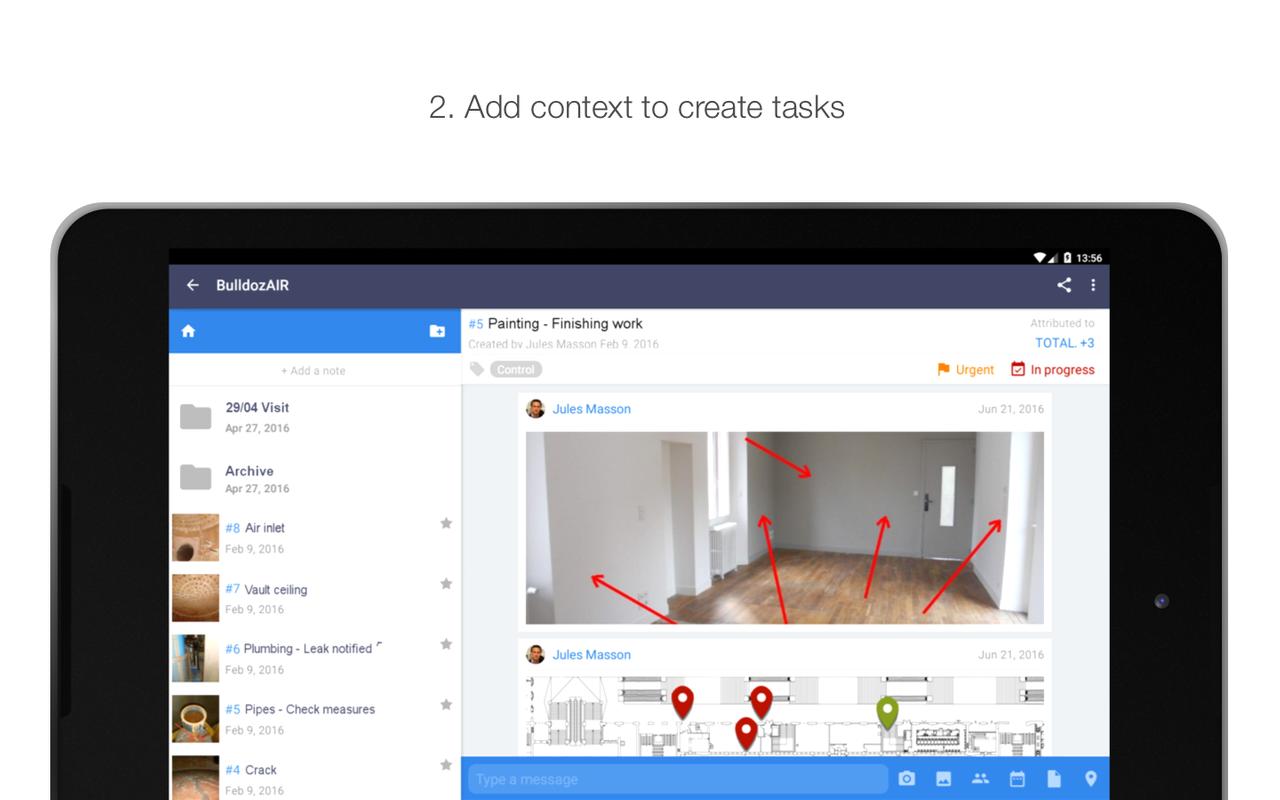
Task: Tap the camera icon in message bar
Action: tap(907, 779)
